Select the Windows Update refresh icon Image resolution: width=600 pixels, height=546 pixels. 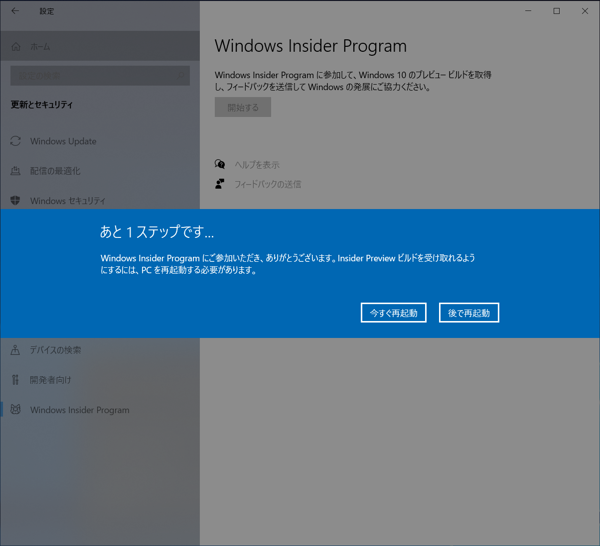[16, 141]
